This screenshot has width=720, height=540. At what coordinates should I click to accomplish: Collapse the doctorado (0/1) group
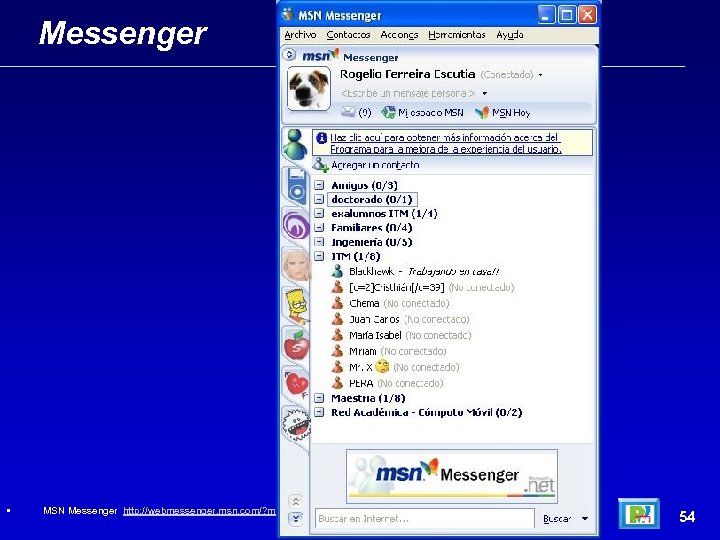pos(319,199)
